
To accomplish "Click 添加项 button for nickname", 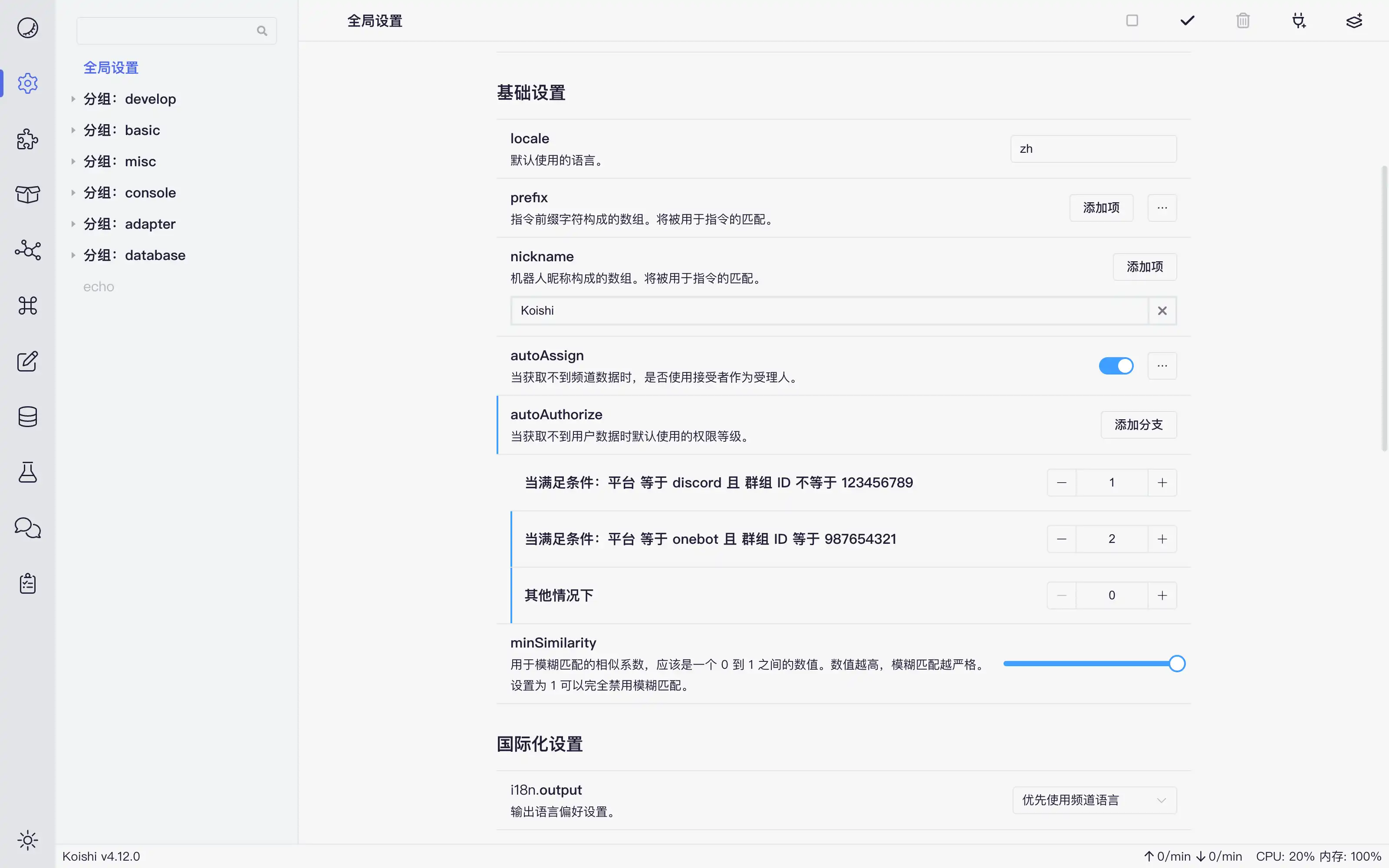I will [1145, 267].
